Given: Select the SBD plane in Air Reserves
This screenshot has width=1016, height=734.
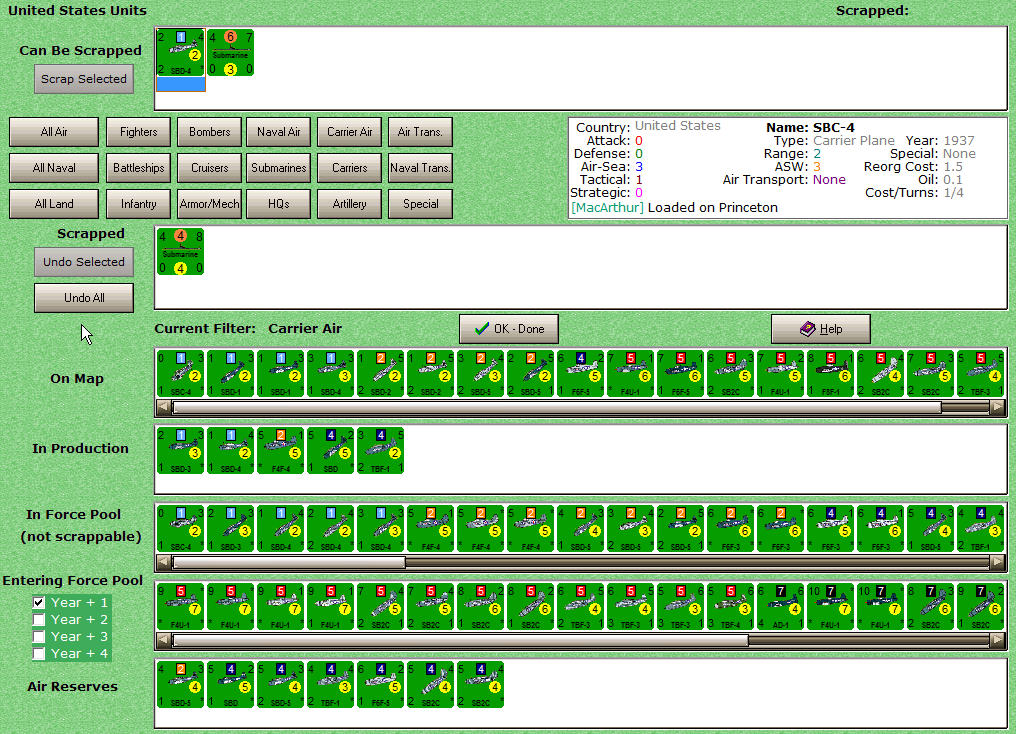Looking at the screenshot, I should 231,685.
